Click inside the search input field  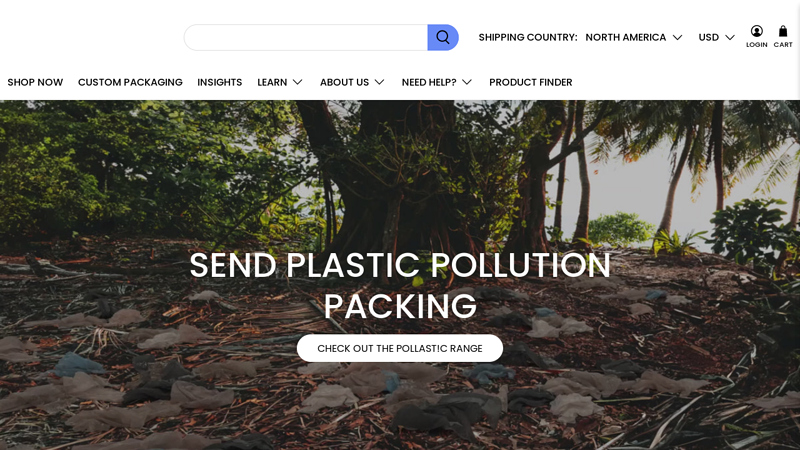(x=306, y=37)
